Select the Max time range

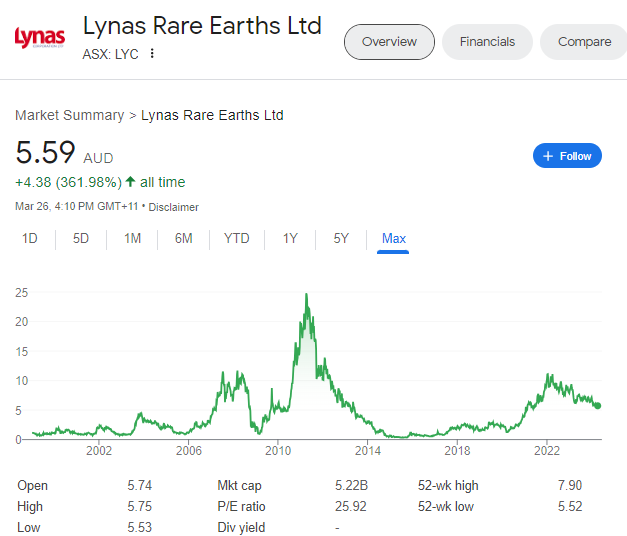393,238
